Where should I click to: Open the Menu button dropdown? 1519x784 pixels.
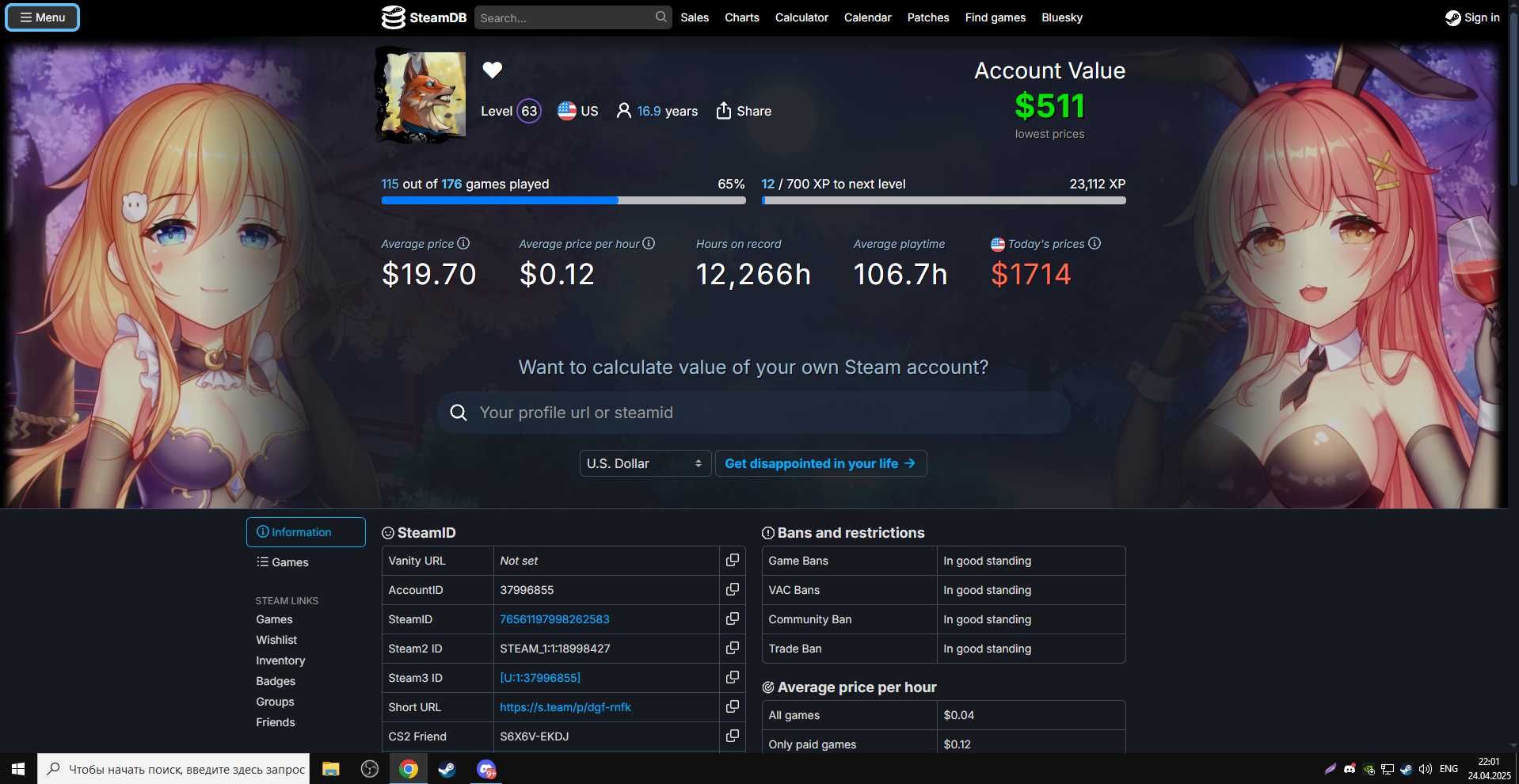pos(43,17)
